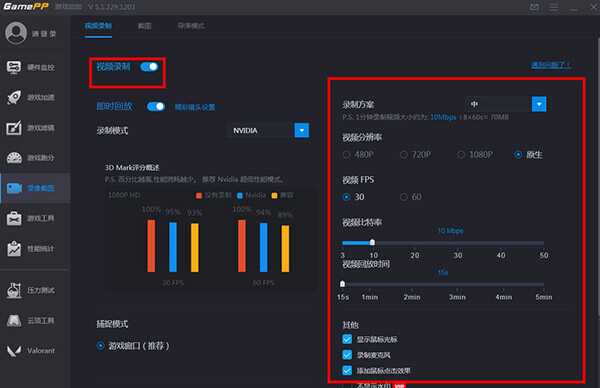This screenshot has height=388, width=600.
Task: Click the orange bar in 30 FPS chart group
Action: pos(195,248)
